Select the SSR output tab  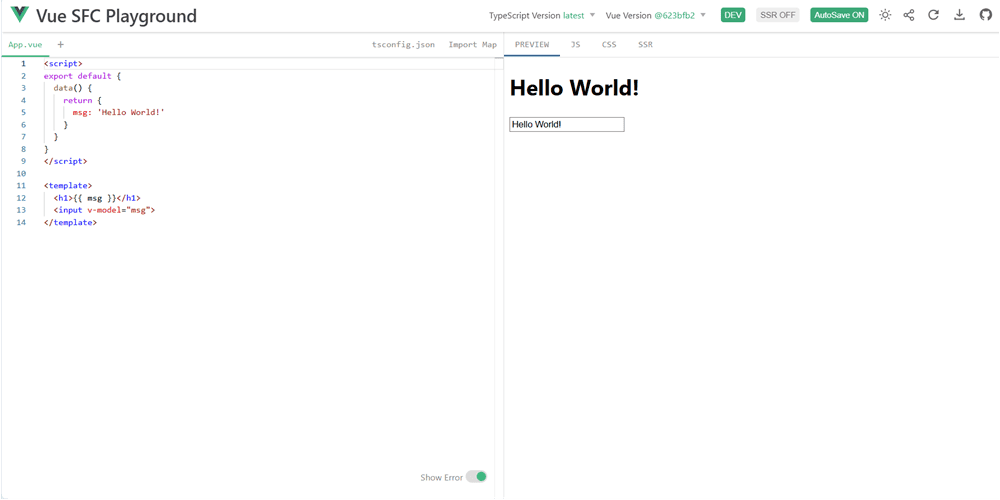pos(645,45)
